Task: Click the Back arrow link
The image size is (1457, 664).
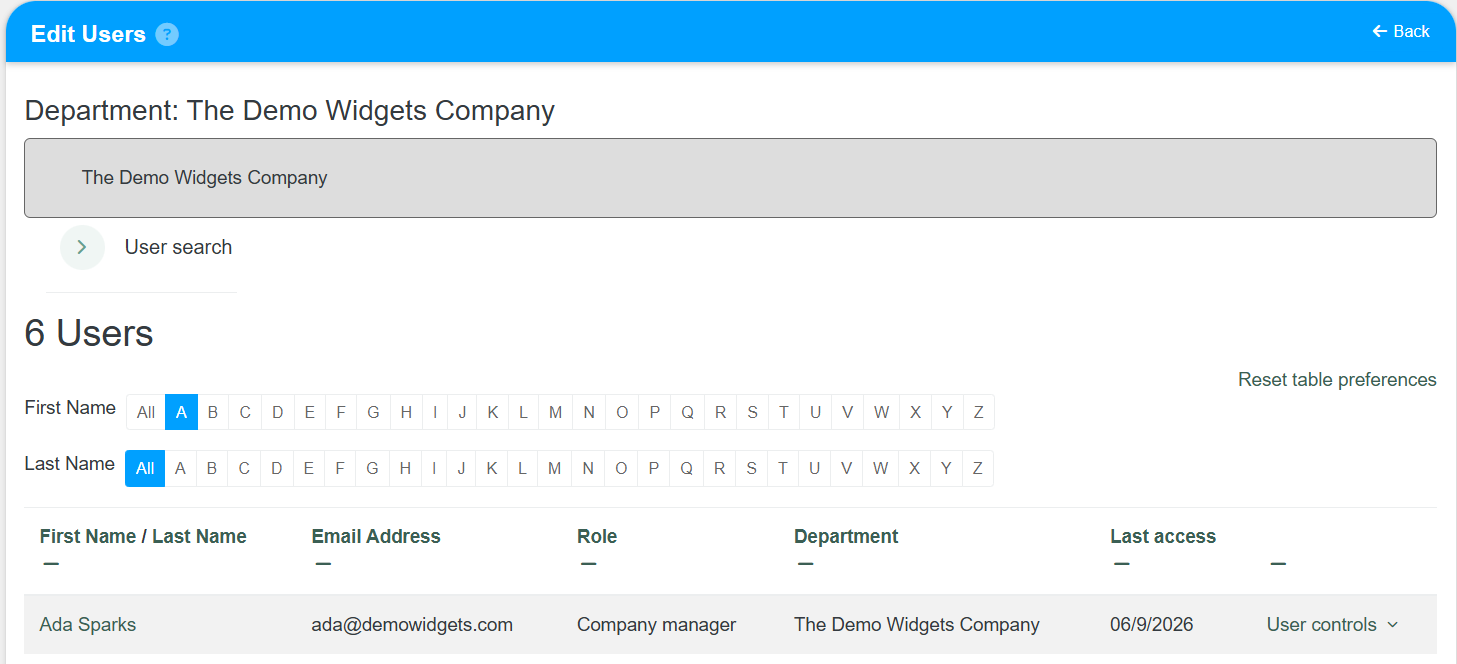Action: (1401, 31)
